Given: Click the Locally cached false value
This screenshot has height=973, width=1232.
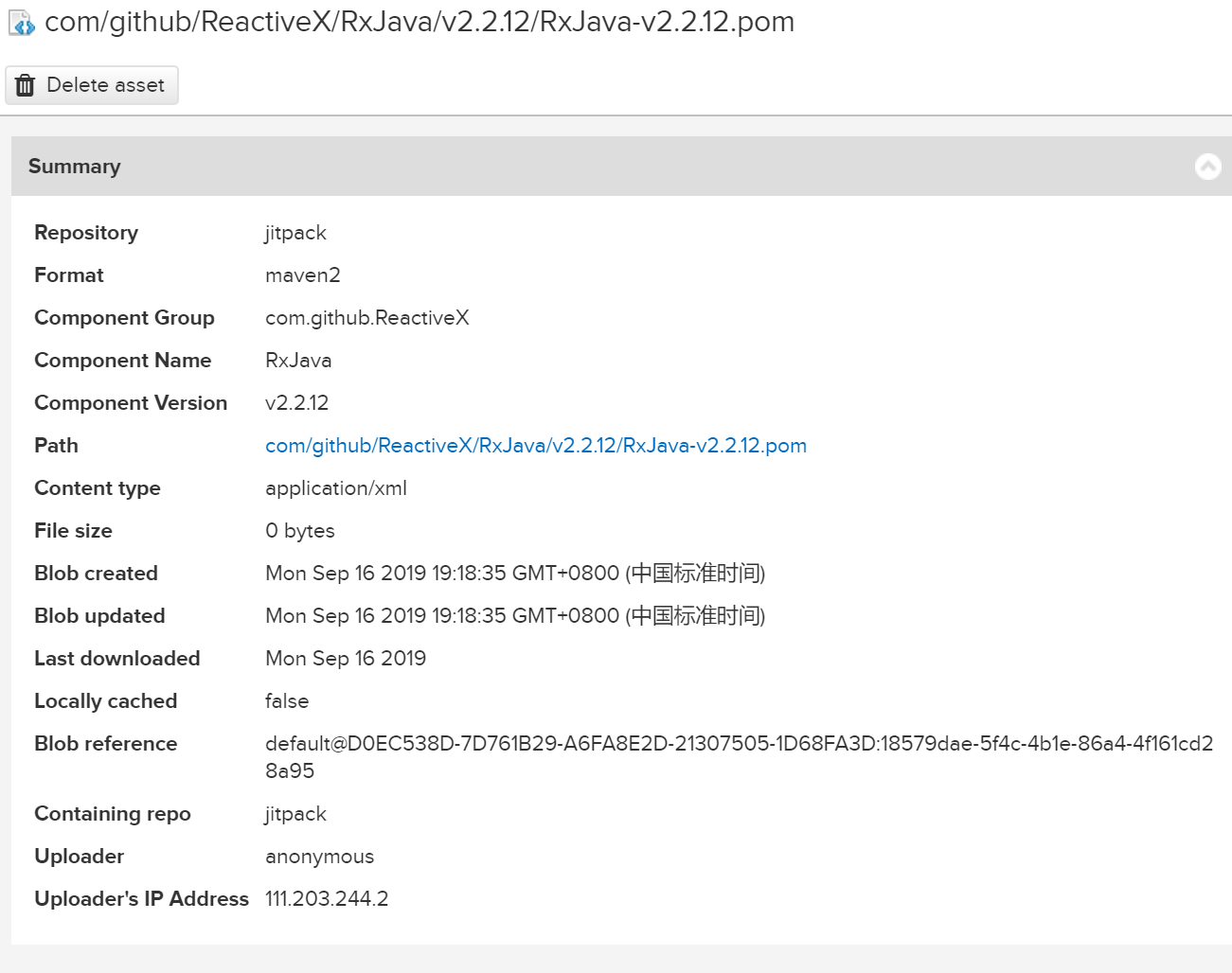Looking at the screenshot, I should click(x=286, y=700).
